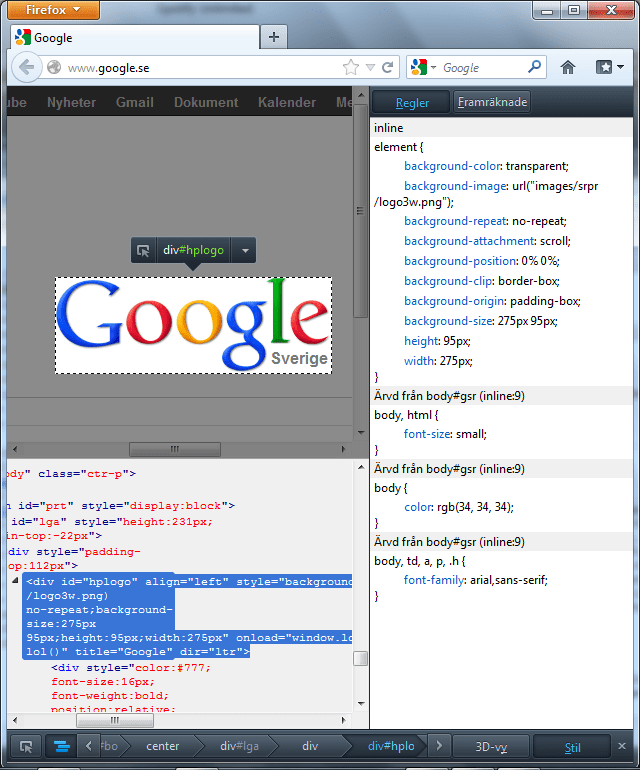Toggle the Stil style panel
The image size is (640, 770).
(x=572, y=747)
